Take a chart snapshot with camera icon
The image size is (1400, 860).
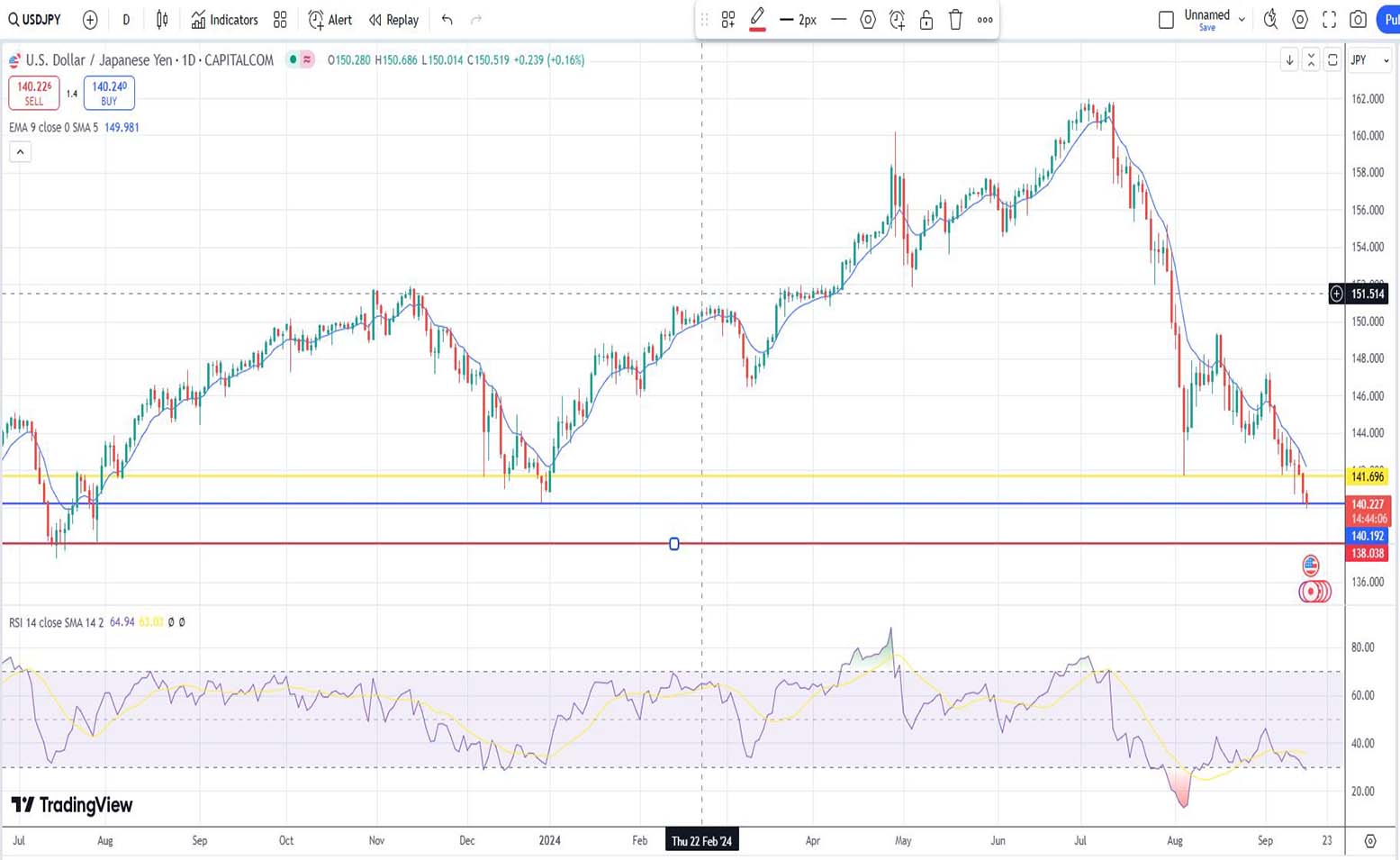[1358, 20]
